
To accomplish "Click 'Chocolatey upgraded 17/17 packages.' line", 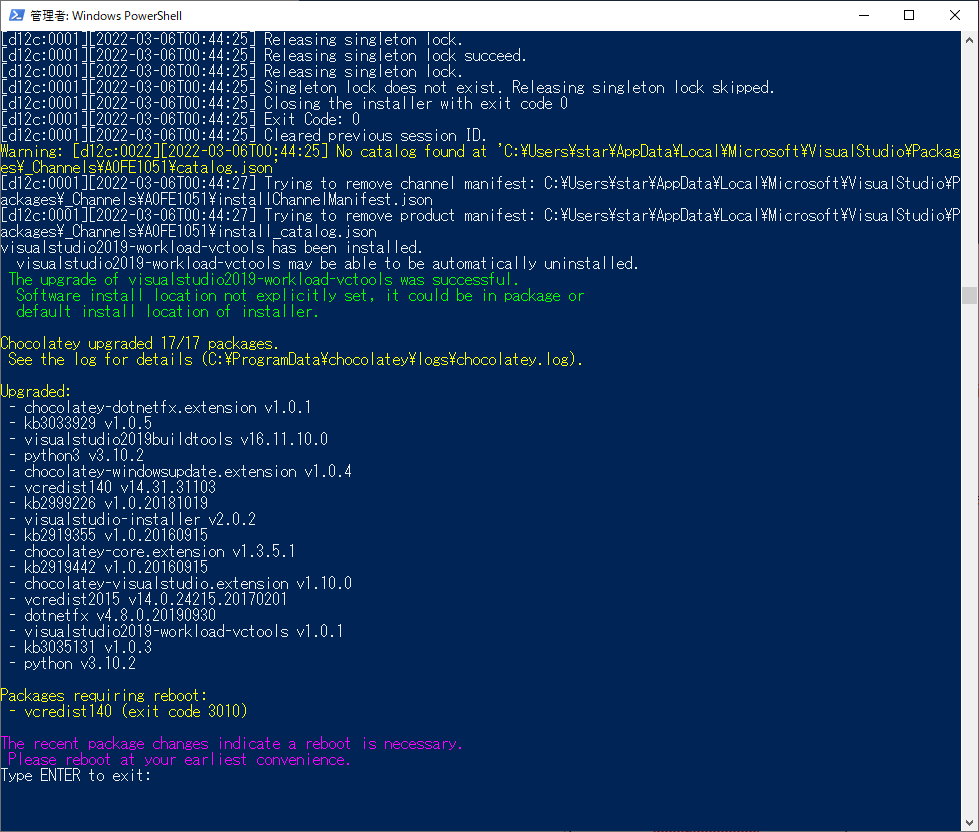I will click(139, 344).
